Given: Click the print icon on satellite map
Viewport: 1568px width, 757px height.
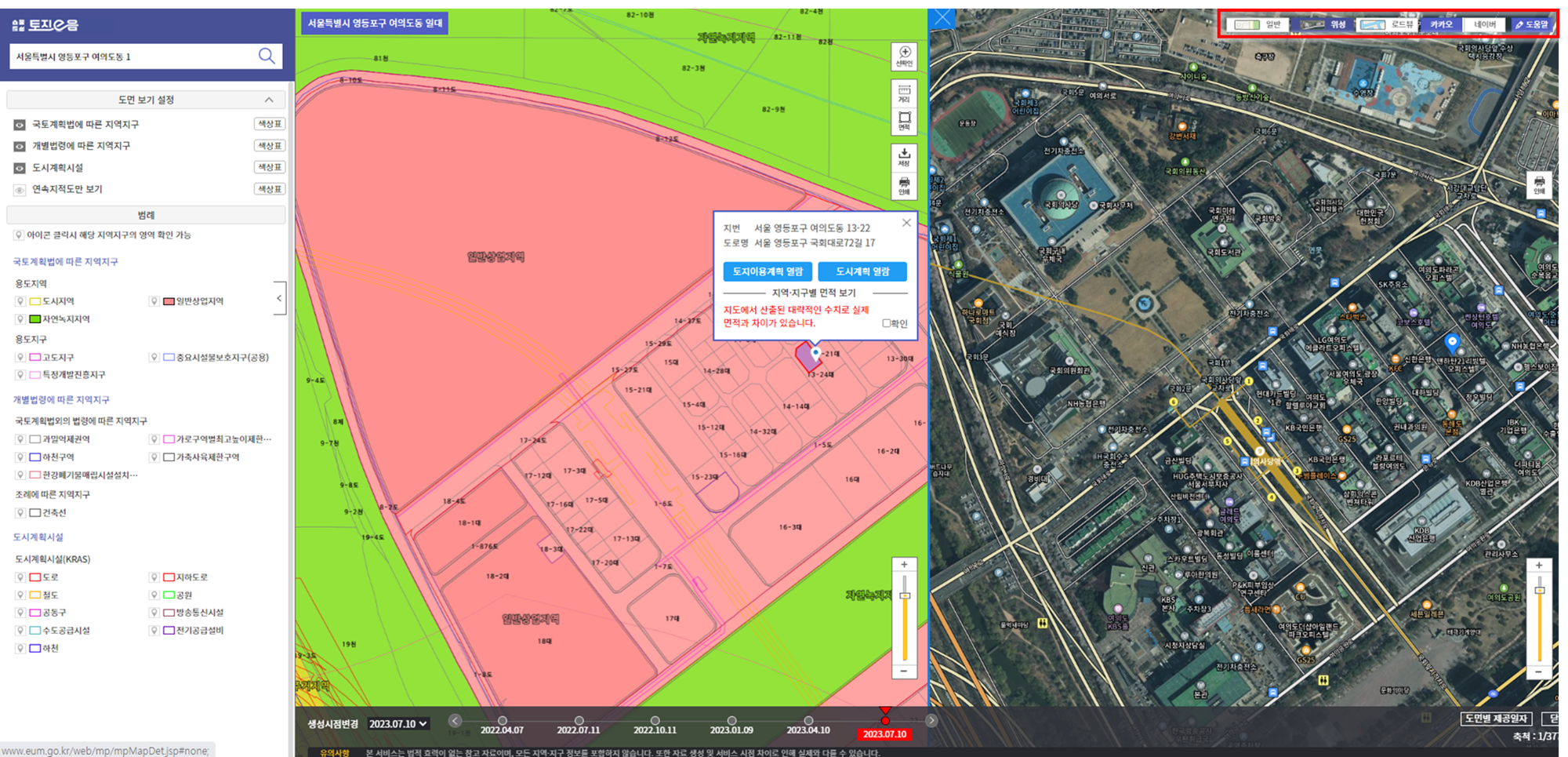Looking at the screenshot, I should (1539, 185).
